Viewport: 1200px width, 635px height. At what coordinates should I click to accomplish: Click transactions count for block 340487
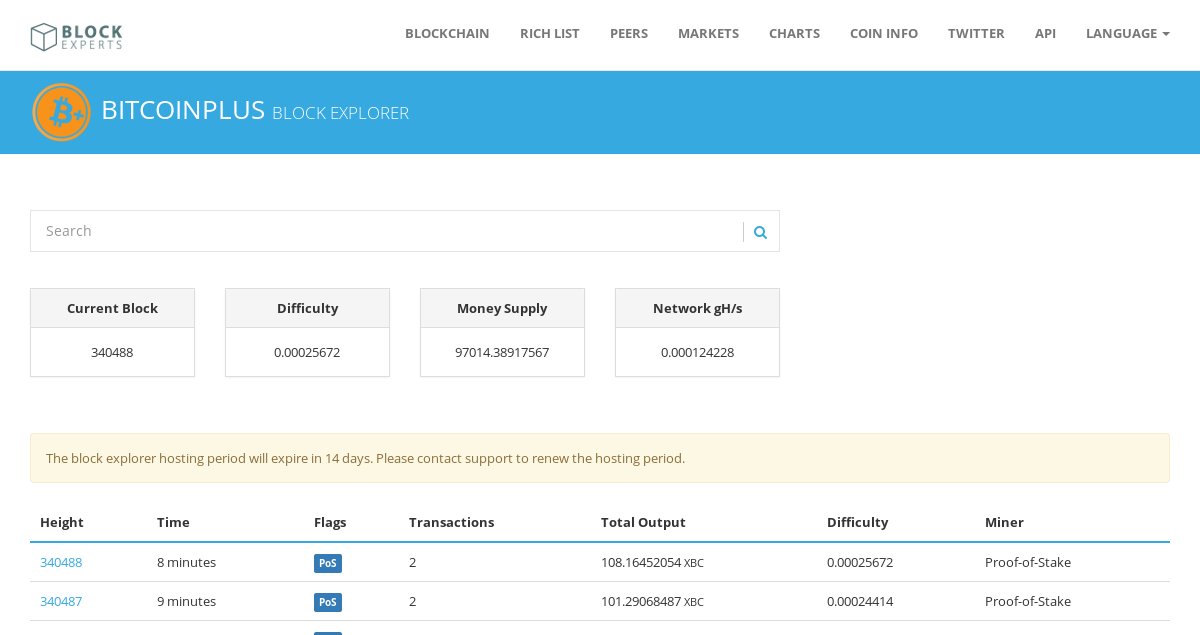coord(413,601)
